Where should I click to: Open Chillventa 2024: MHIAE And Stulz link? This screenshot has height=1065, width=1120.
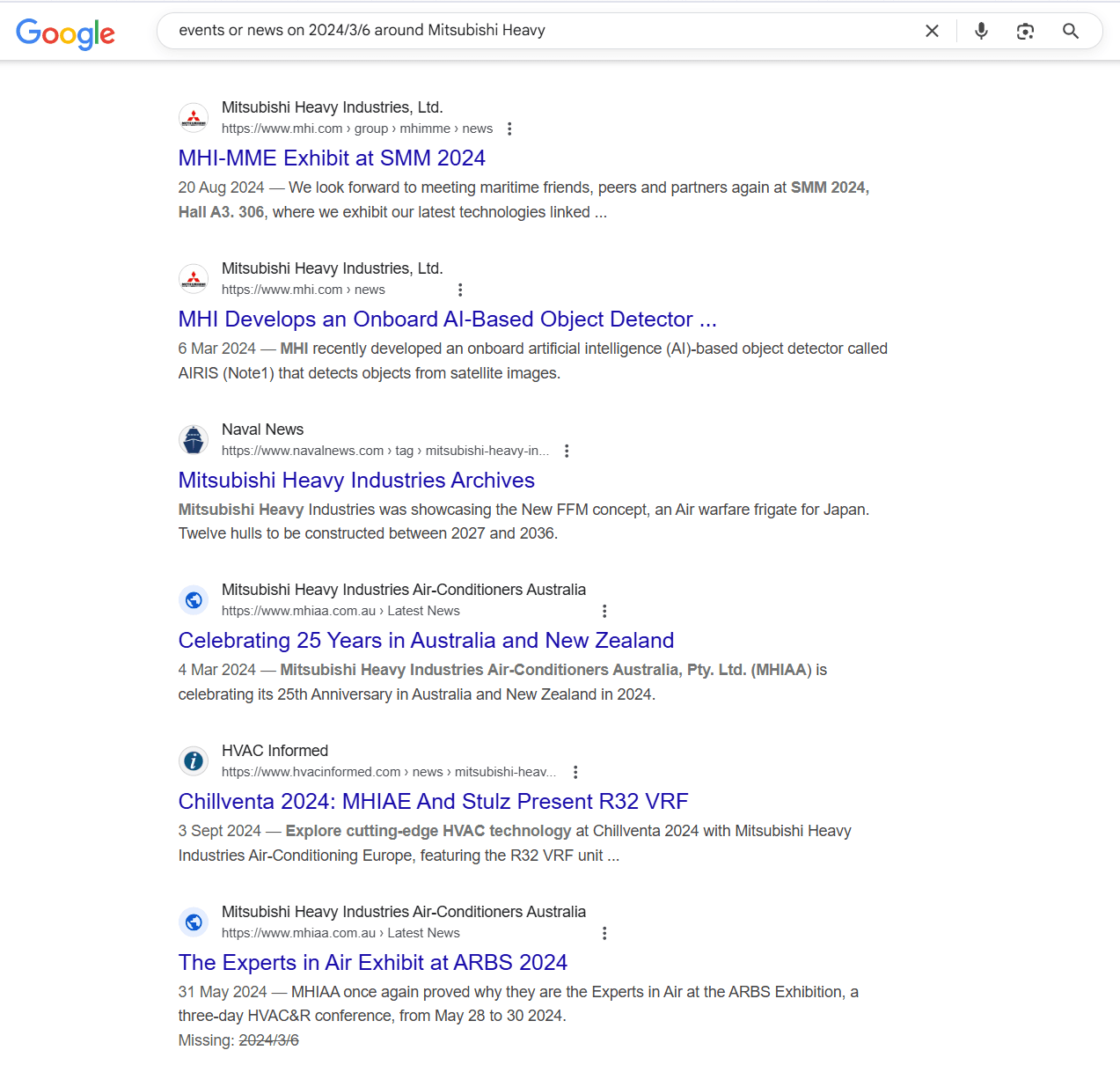(x=433, y=801)
